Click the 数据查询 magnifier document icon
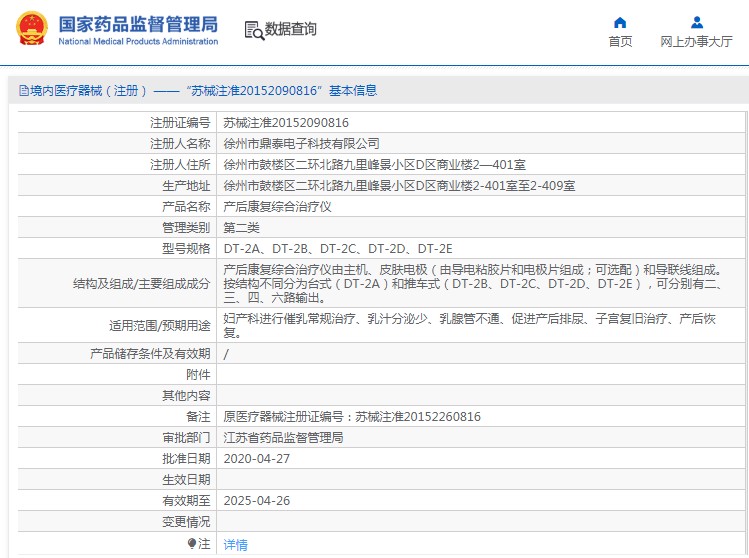The width and height of the screenshot is (749, 558). (x=254, y=30)
